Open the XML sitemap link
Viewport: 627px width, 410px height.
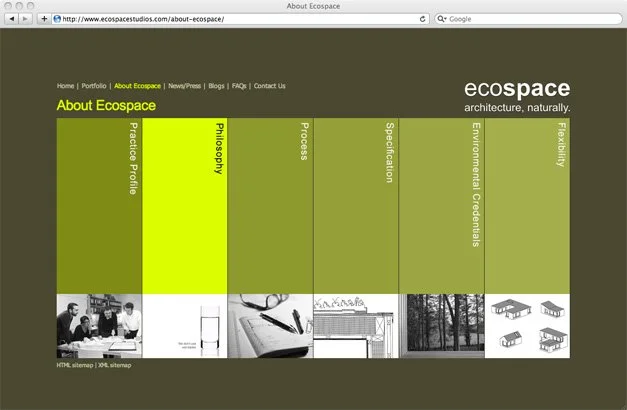(115, 365)
